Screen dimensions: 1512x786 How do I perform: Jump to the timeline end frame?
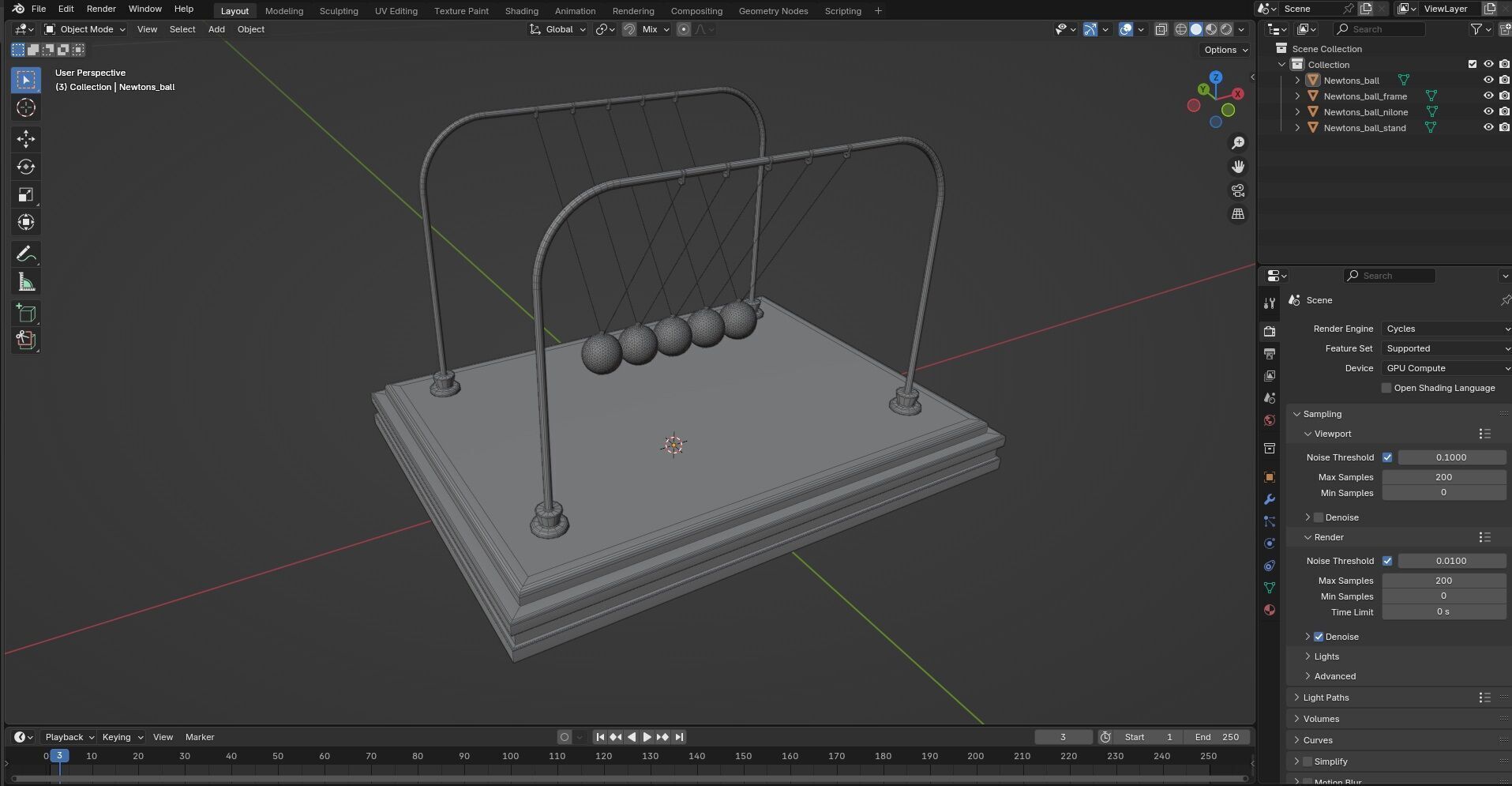point(679,737)
